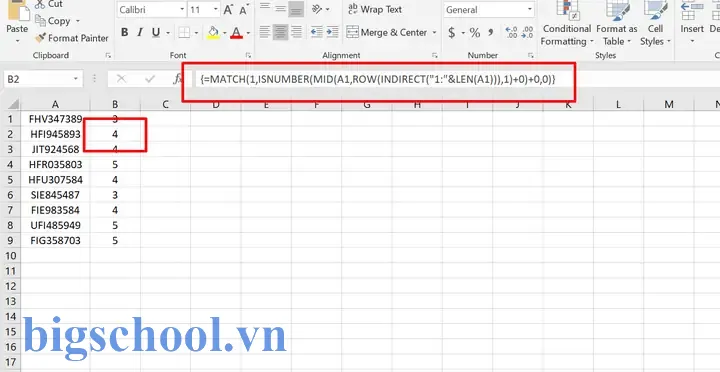Click the Copy command
The image size is (720, 372).
(53, 21)
